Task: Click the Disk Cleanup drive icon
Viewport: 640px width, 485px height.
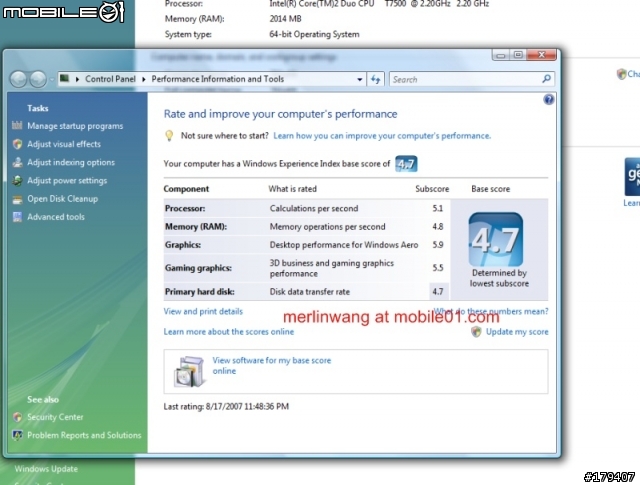Action: (x=17, y=199)
